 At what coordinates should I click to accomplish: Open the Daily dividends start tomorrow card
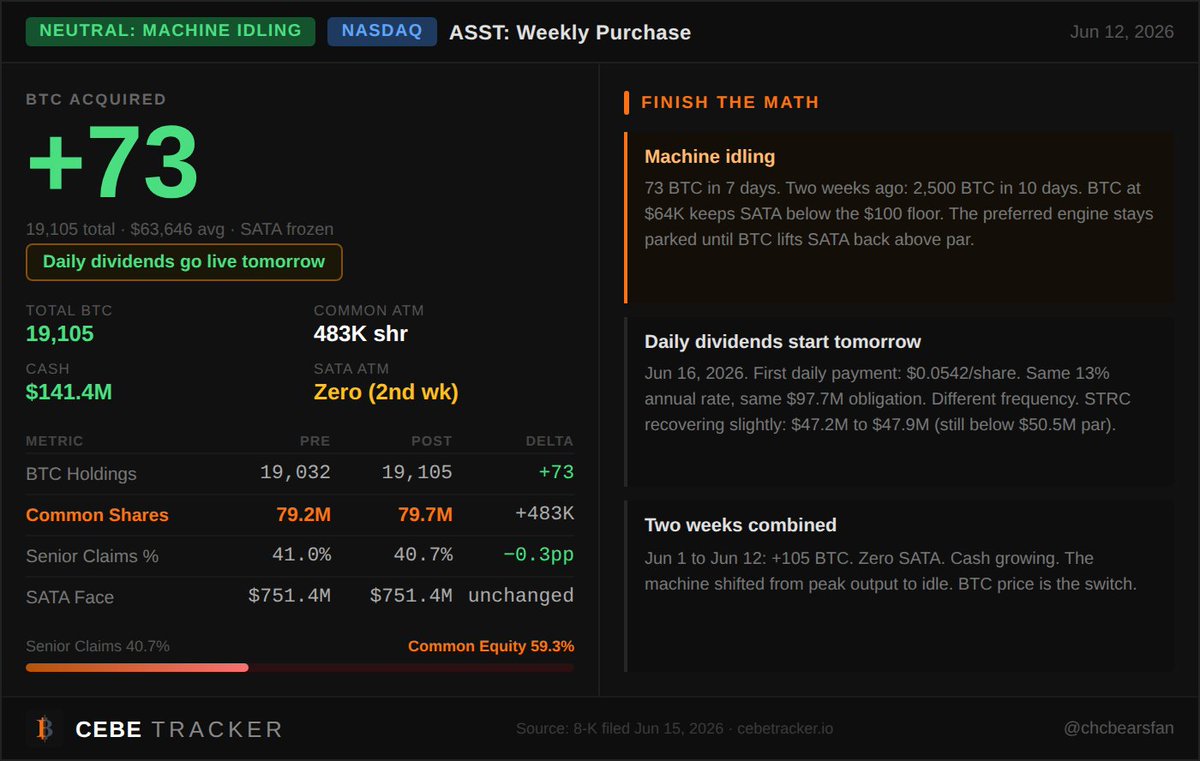point(899,402)
